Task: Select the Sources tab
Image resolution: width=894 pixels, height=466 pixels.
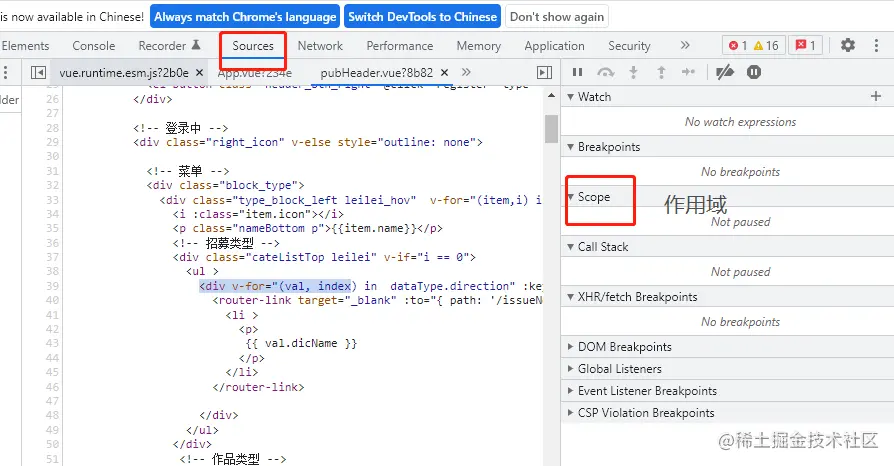Action: 253,46
